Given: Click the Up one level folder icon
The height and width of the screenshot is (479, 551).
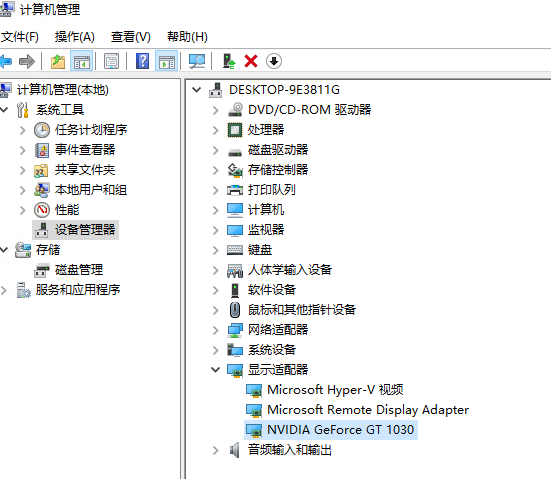Looking at the screenshot, I should tap(58, 62).
